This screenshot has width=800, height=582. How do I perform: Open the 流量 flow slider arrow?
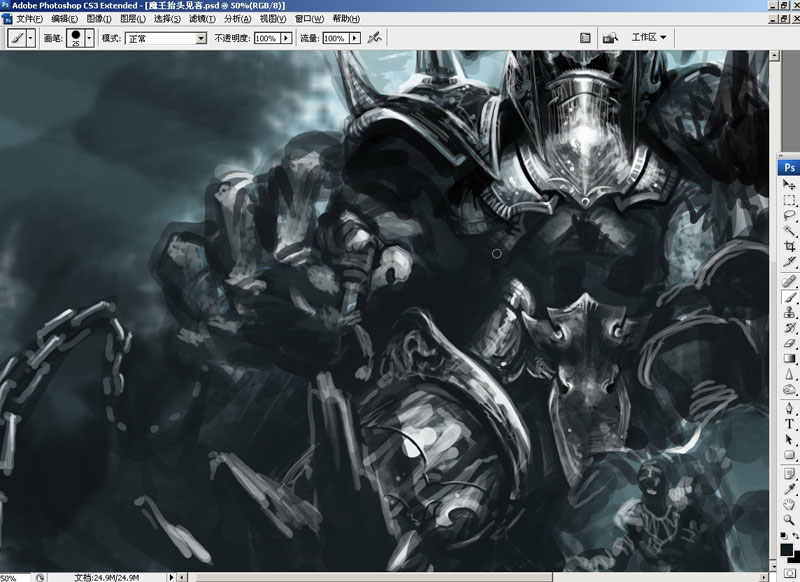355,38
